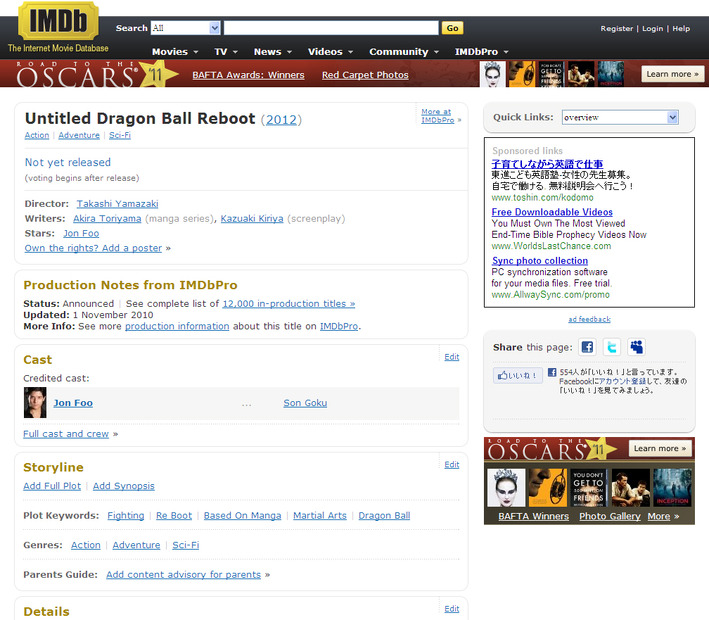Screen dimensions: 709x620
Task: Click the search text field
Action: click(331, 28)
